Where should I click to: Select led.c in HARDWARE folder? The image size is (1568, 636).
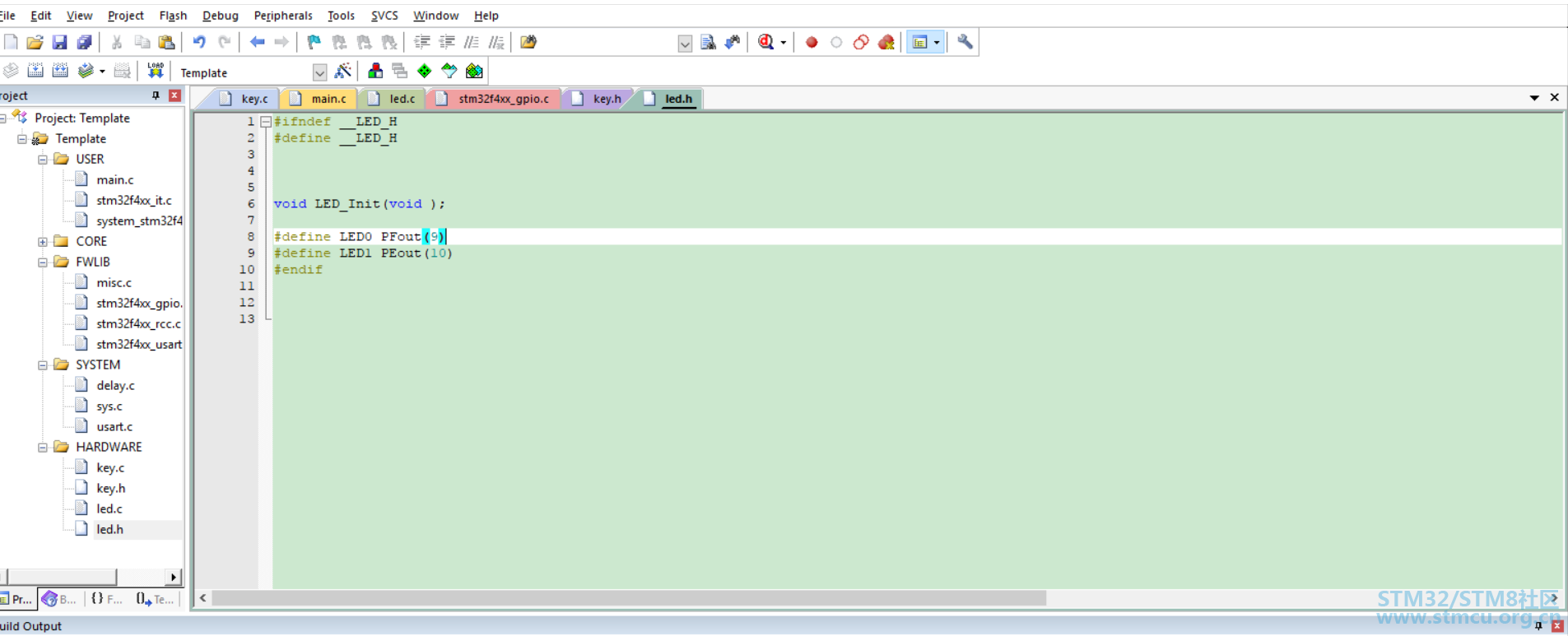coord(109,508)
